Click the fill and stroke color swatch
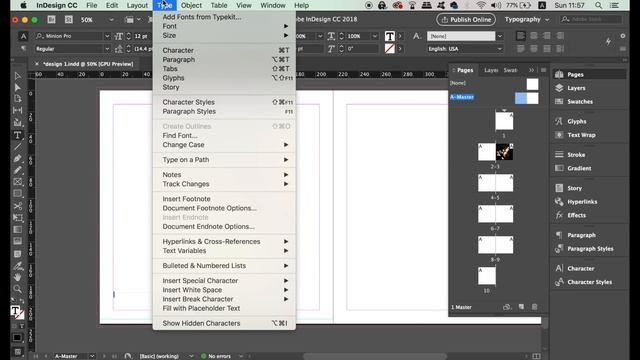 click(x=17, y=313)
